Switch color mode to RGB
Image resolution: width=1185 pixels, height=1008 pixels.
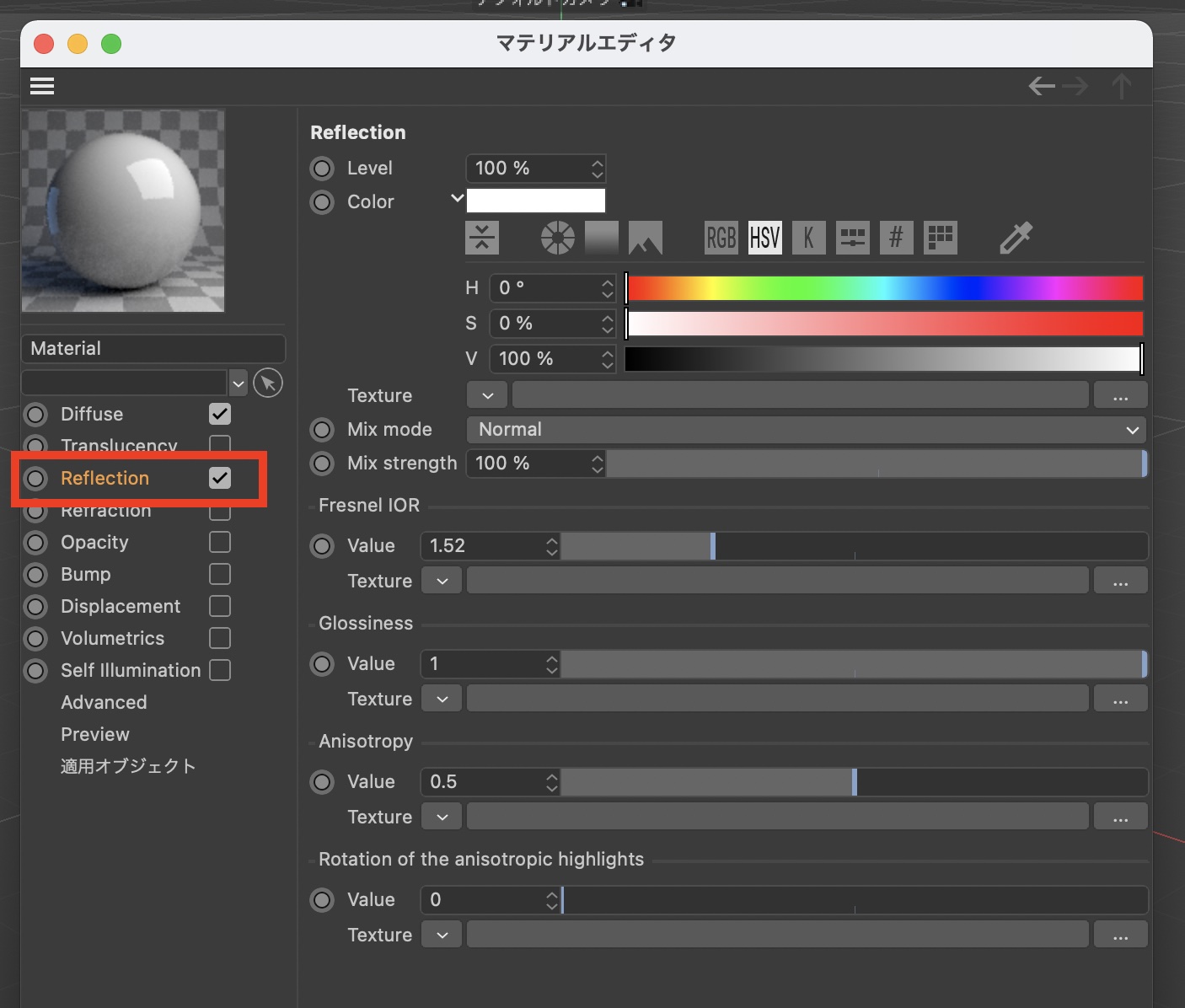(x=721, y=238)
